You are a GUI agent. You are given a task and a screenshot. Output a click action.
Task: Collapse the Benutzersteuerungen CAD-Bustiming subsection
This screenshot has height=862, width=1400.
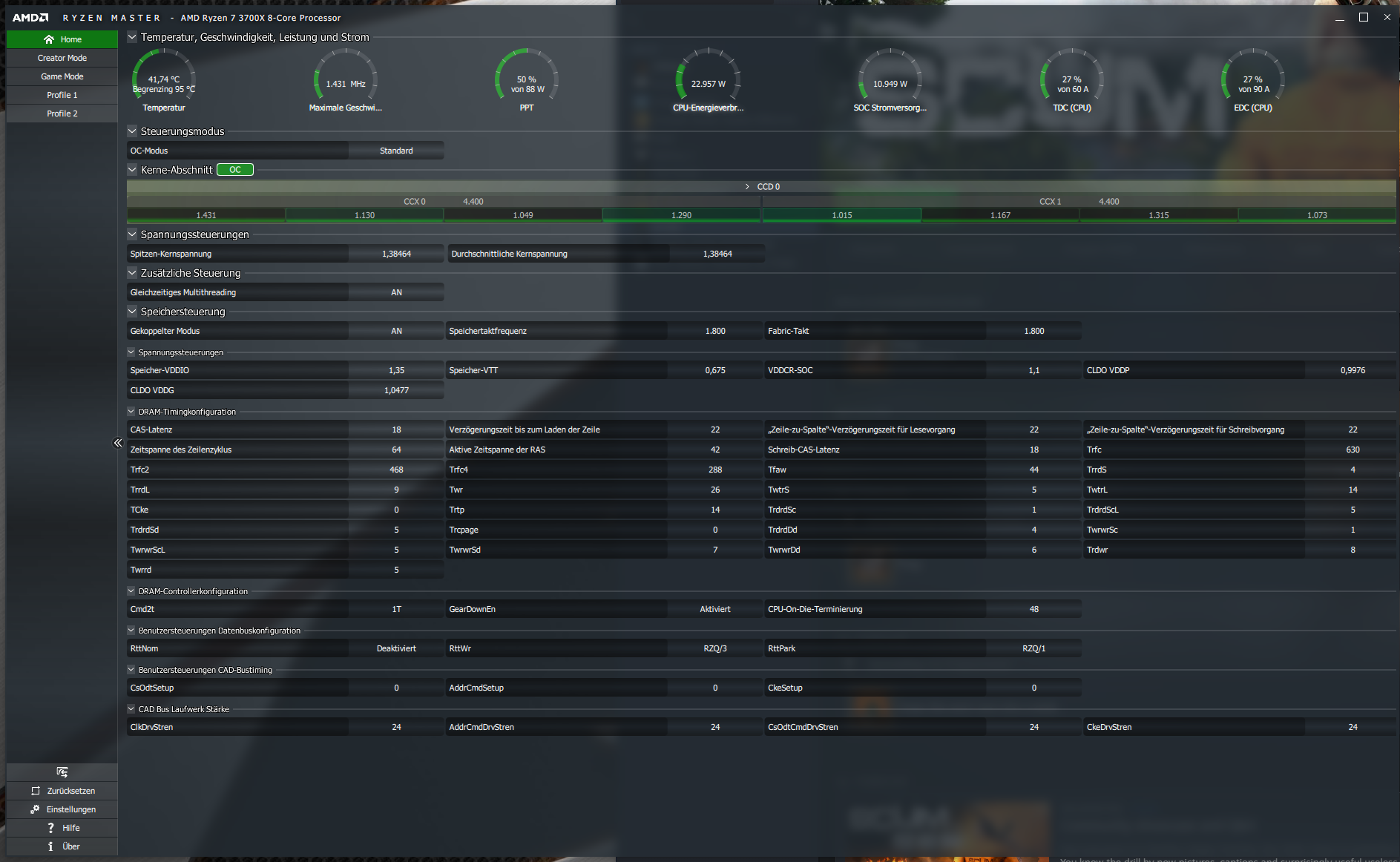131,670
